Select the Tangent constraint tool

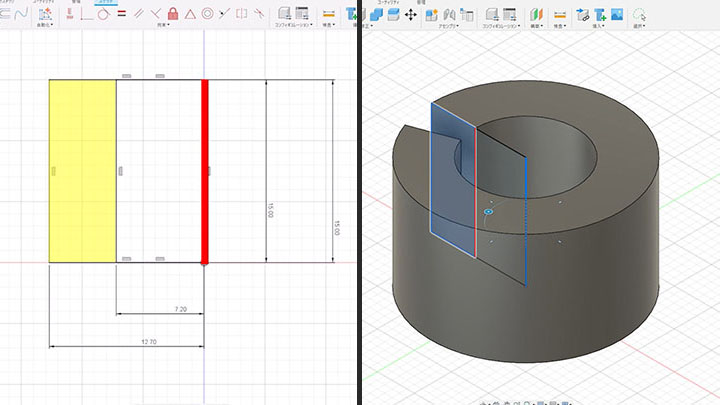(103, 14)
